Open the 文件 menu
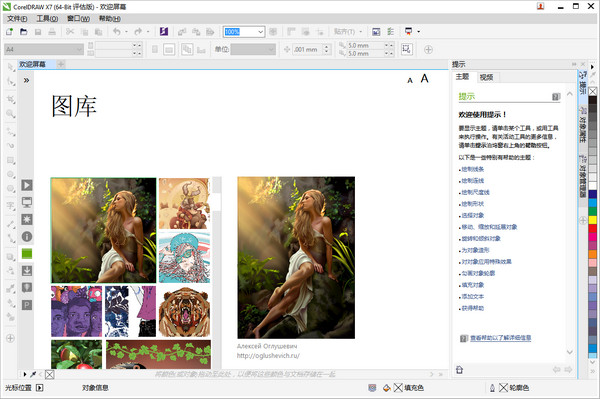 click(x=17, y=18)
